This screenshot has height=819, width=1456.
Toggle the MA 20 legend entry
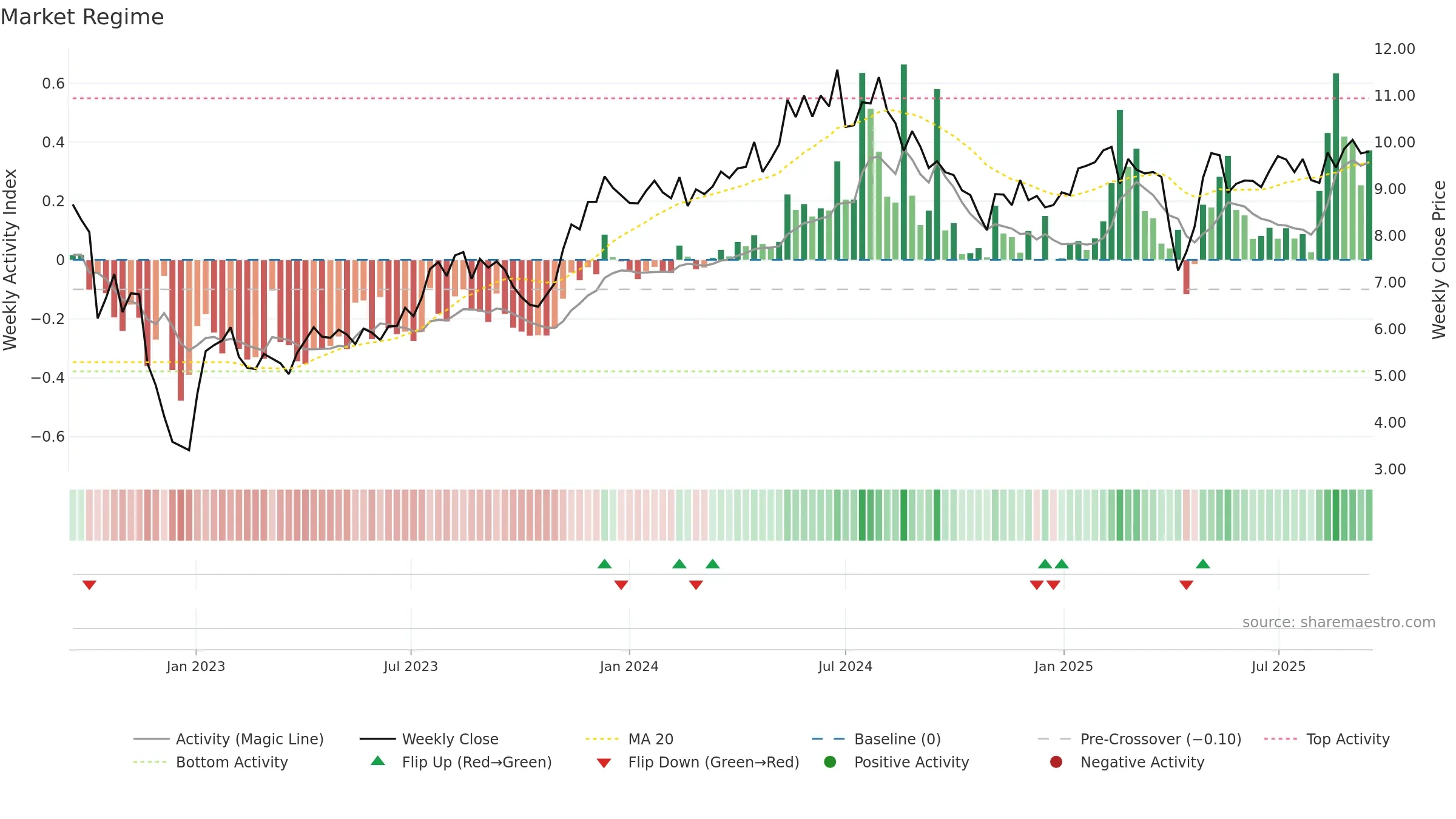629,739
